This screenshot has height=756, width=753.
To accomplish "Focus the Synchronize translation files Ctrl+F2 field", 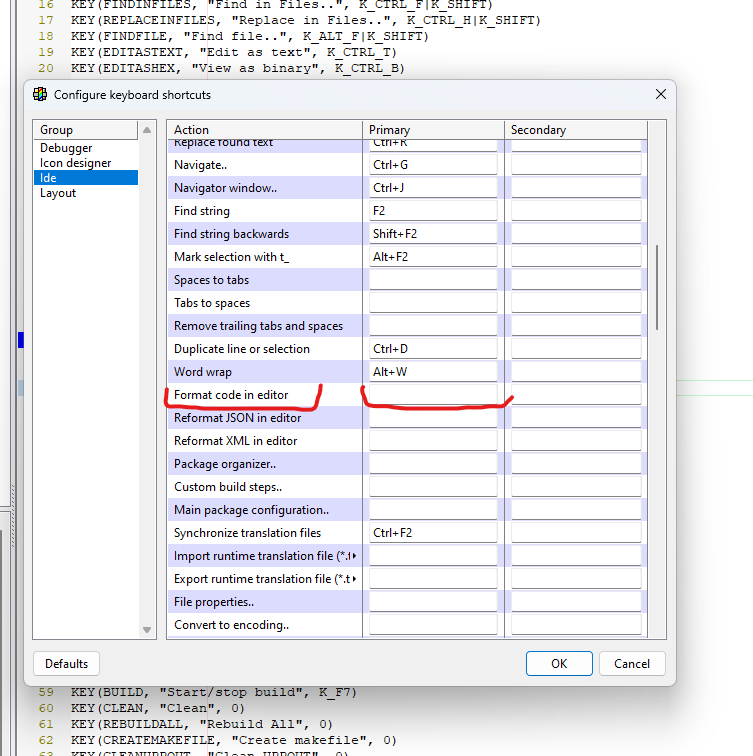I will (x=433, y=533).
